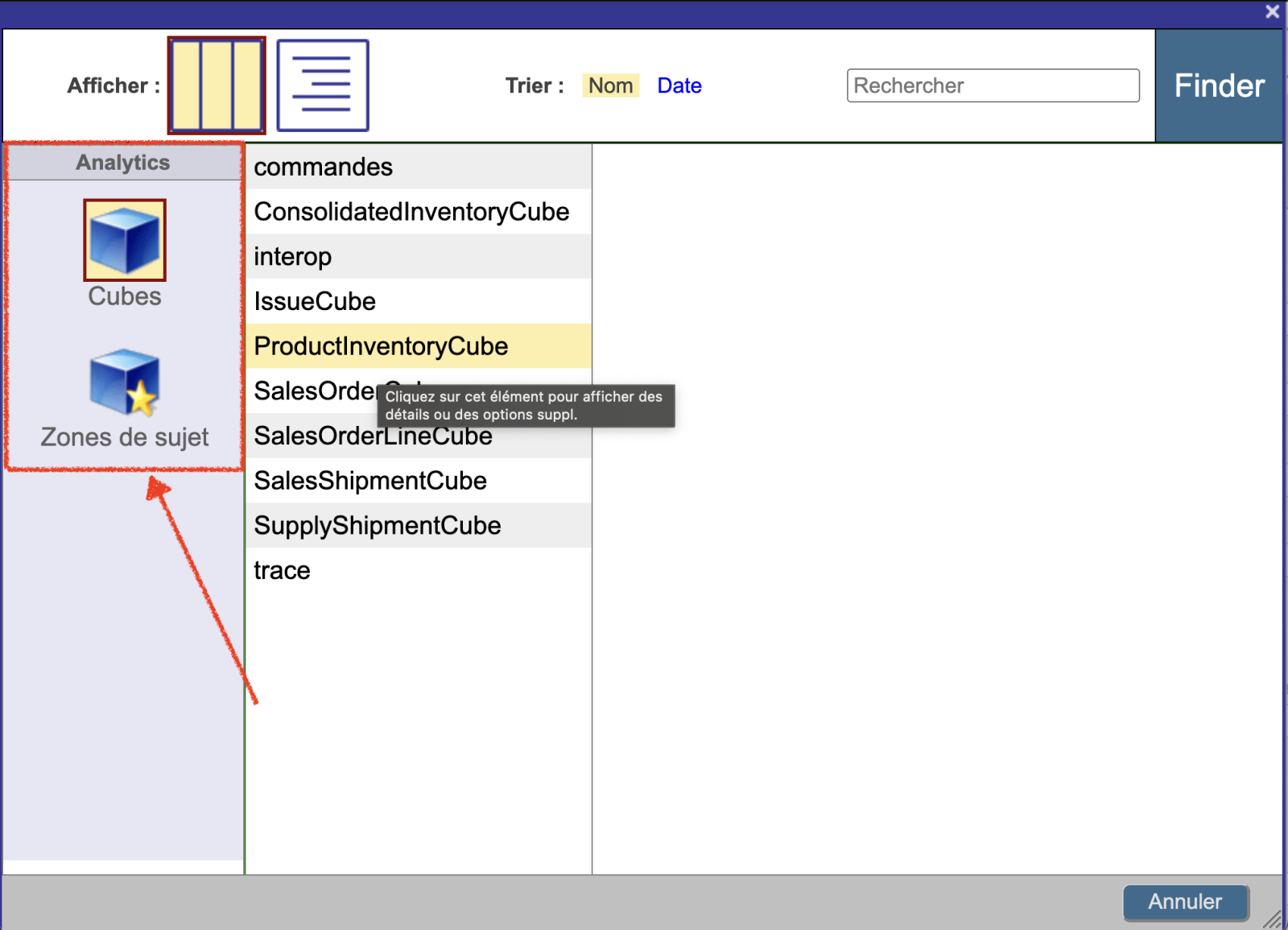Select SalesShipmentCube
Screen dimensions: 1288x930
pyautogui.click(x=370, y=481)
